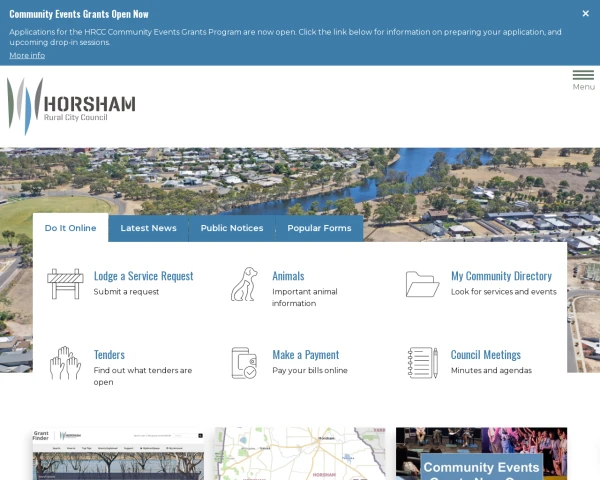
Task: Show the Popular Forms tab
Action: pos(319,228)
